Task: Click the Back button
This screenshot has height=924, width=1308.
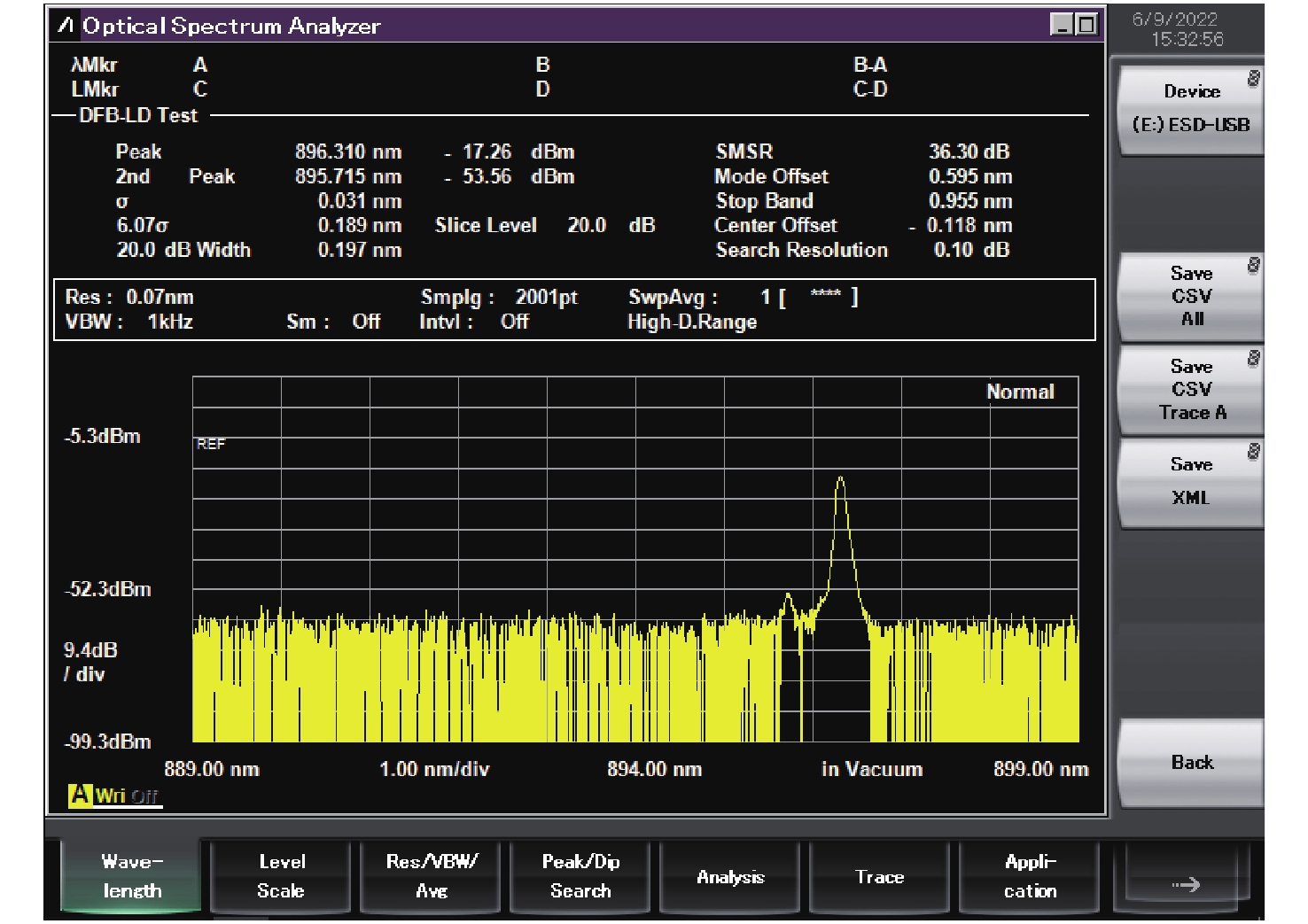Action: pyautogui.click(x=1191, y=763)
